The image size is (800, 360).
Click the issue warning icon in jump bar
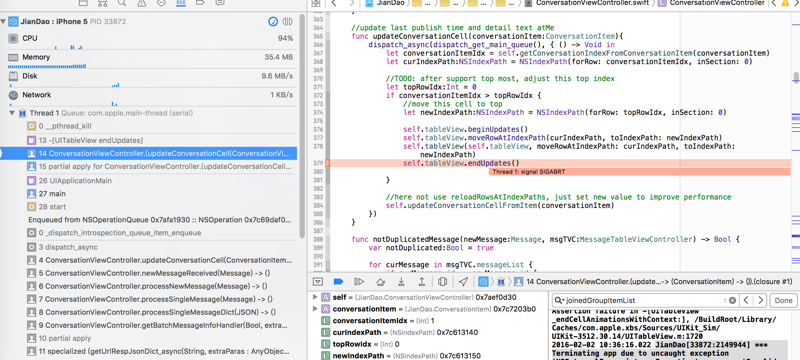[x=785, y=3]
